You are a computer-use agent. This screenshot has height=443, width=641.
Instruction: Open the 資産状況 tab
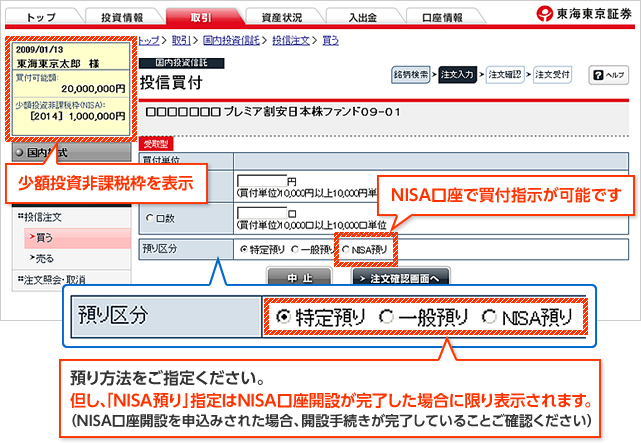[x=282, y=17]
